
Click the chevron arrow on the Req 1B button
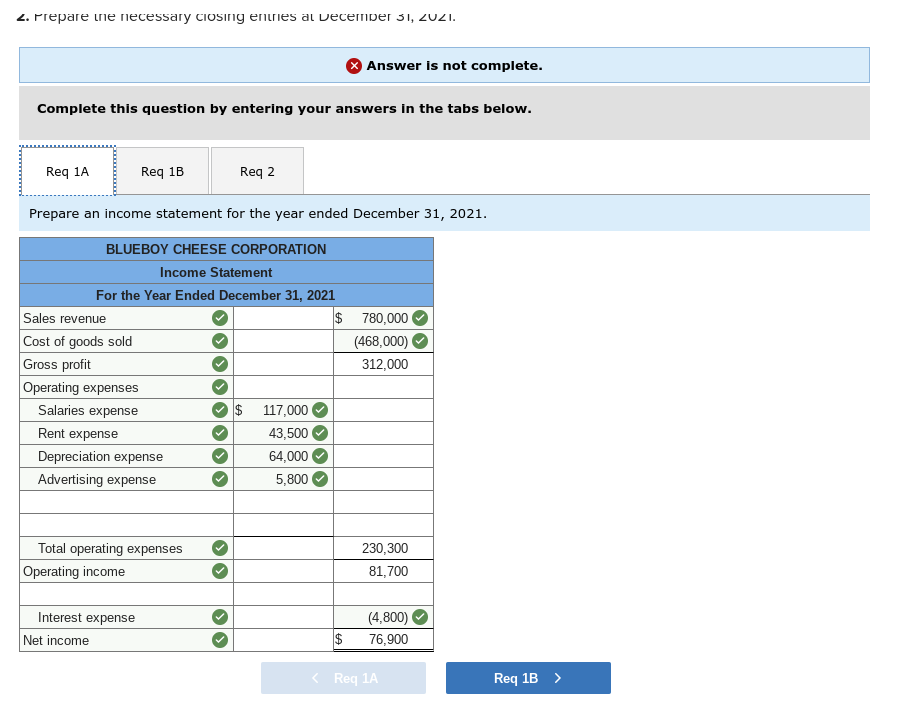(557, 678)
